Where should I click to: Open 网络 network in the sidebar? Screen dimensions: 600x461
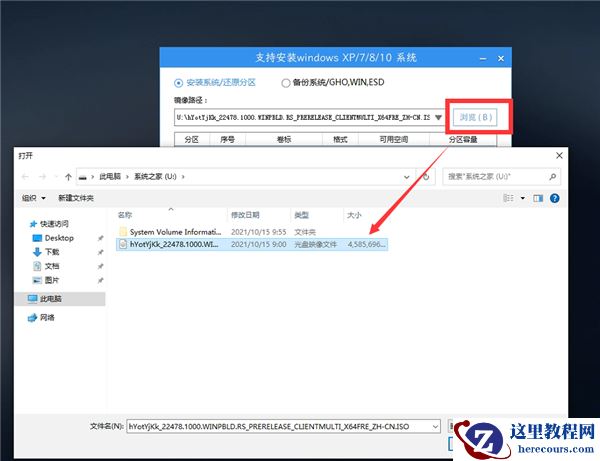tap(42, 318)
